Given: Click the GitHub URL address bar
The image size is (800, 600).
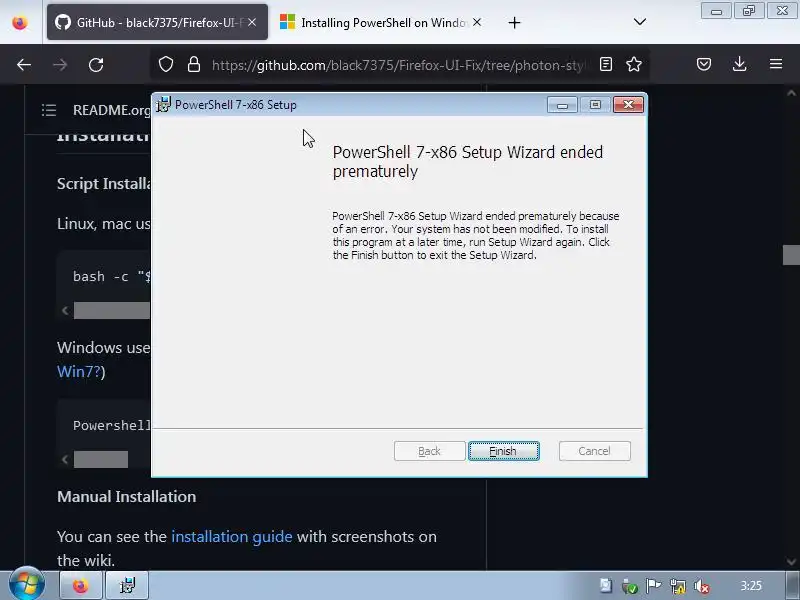Looking at the screenshot, I should [398, 65].
